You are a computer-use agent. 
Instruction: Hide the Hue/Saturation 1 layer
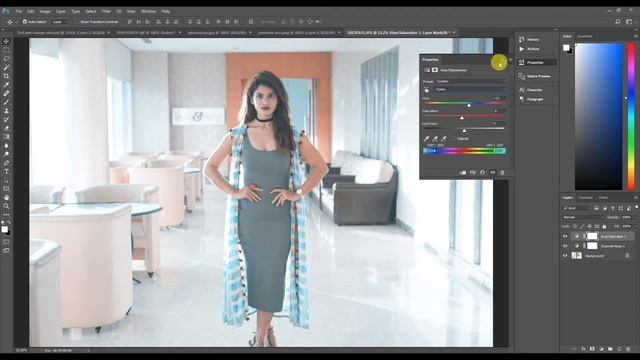pyautogui.click(x=565, y=236)
